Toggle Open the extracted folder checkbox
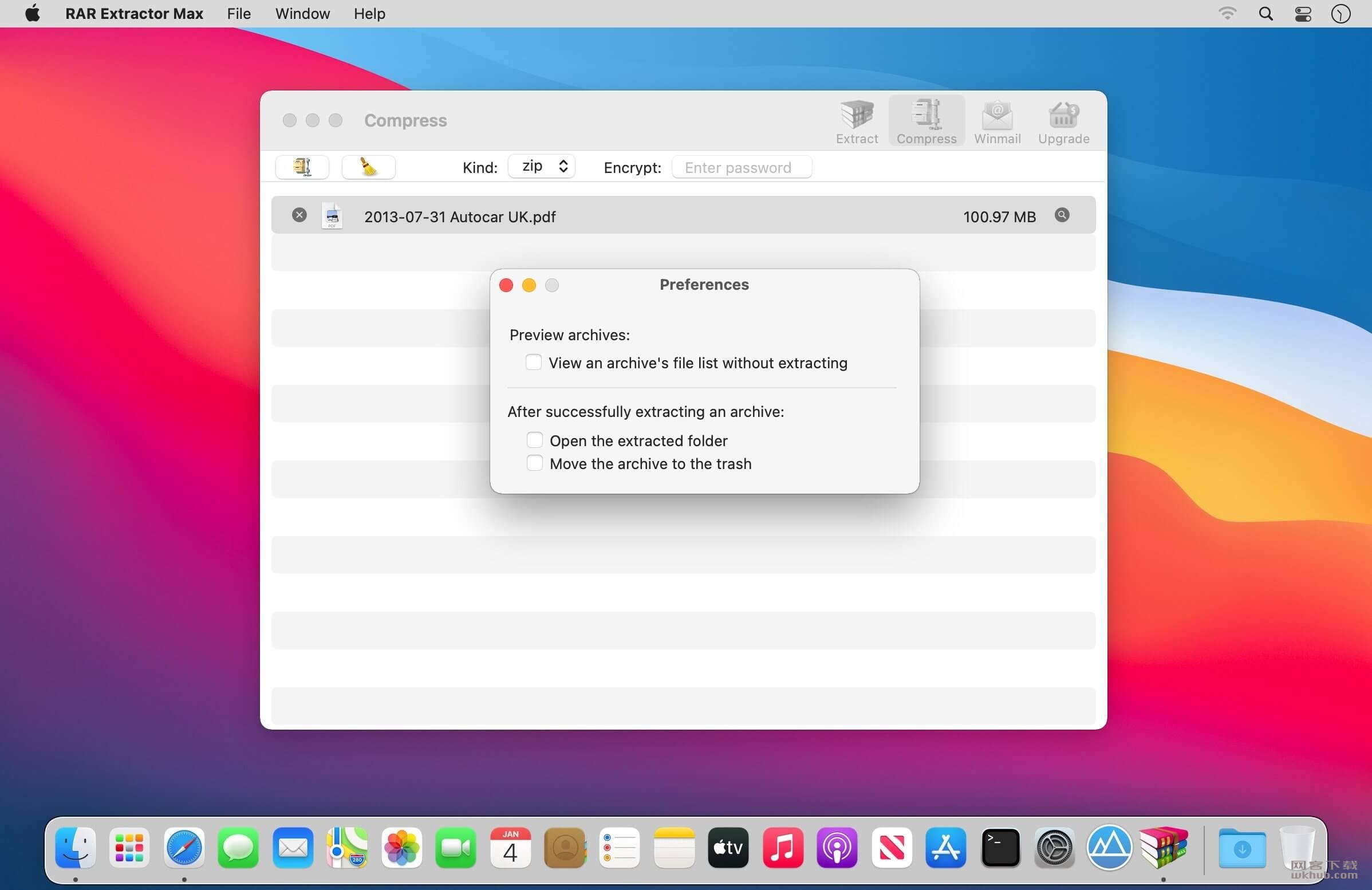 [534, 440]
